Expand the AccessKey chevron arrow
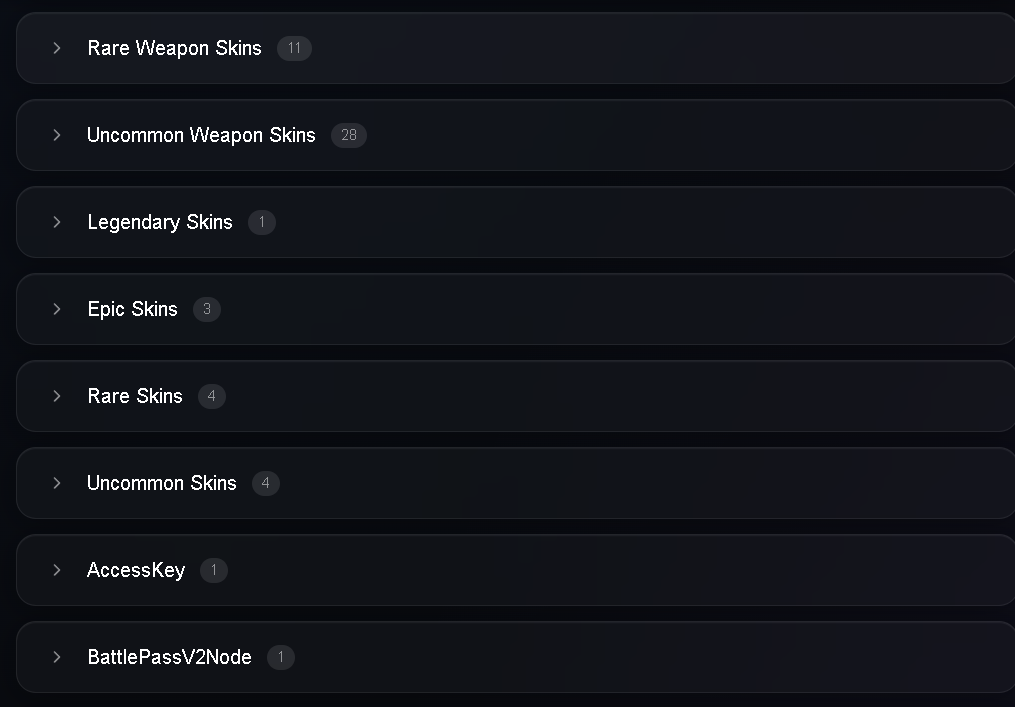Screen dimensions: 1015x707 coord(57,570)
